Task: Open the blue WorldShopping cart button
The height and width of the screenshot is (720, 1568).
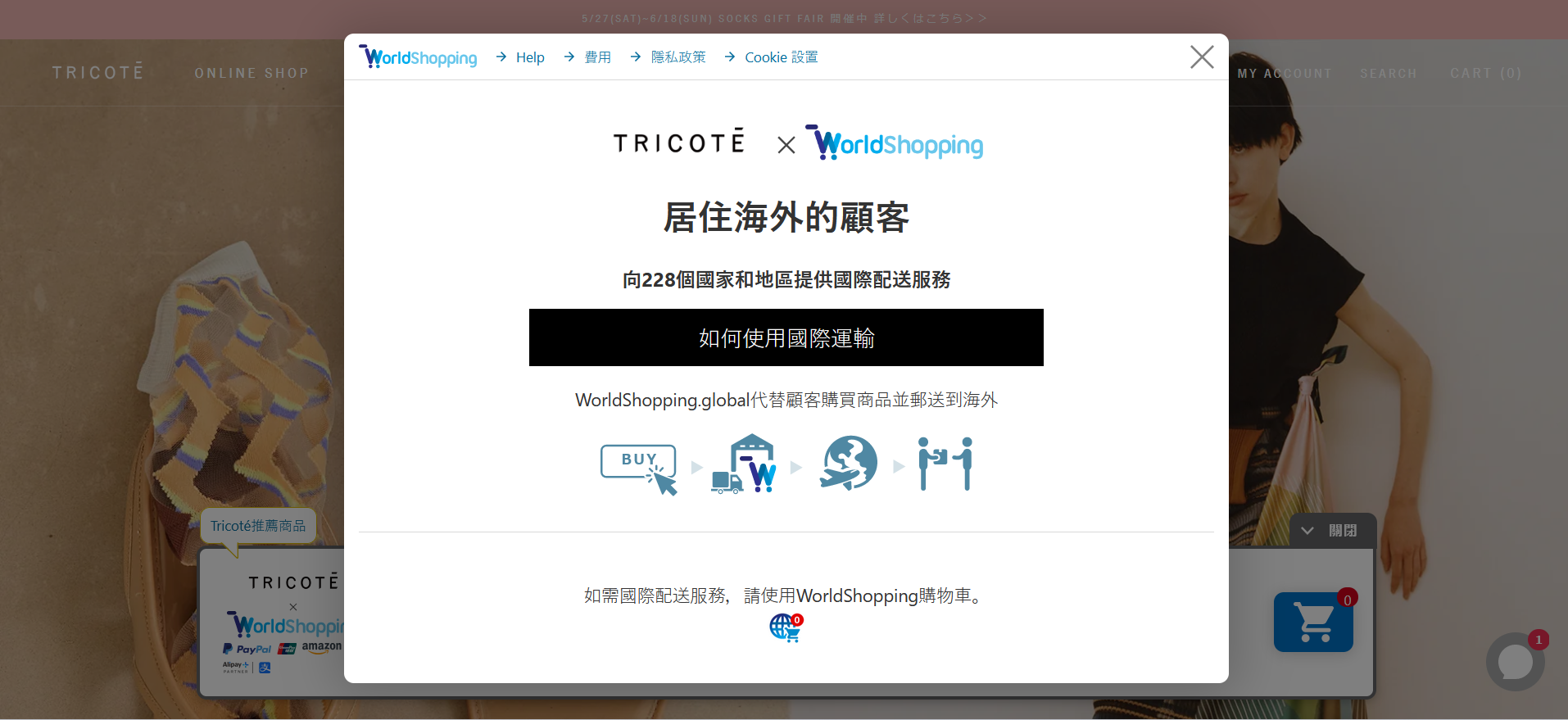Action: pos(1312,623)
